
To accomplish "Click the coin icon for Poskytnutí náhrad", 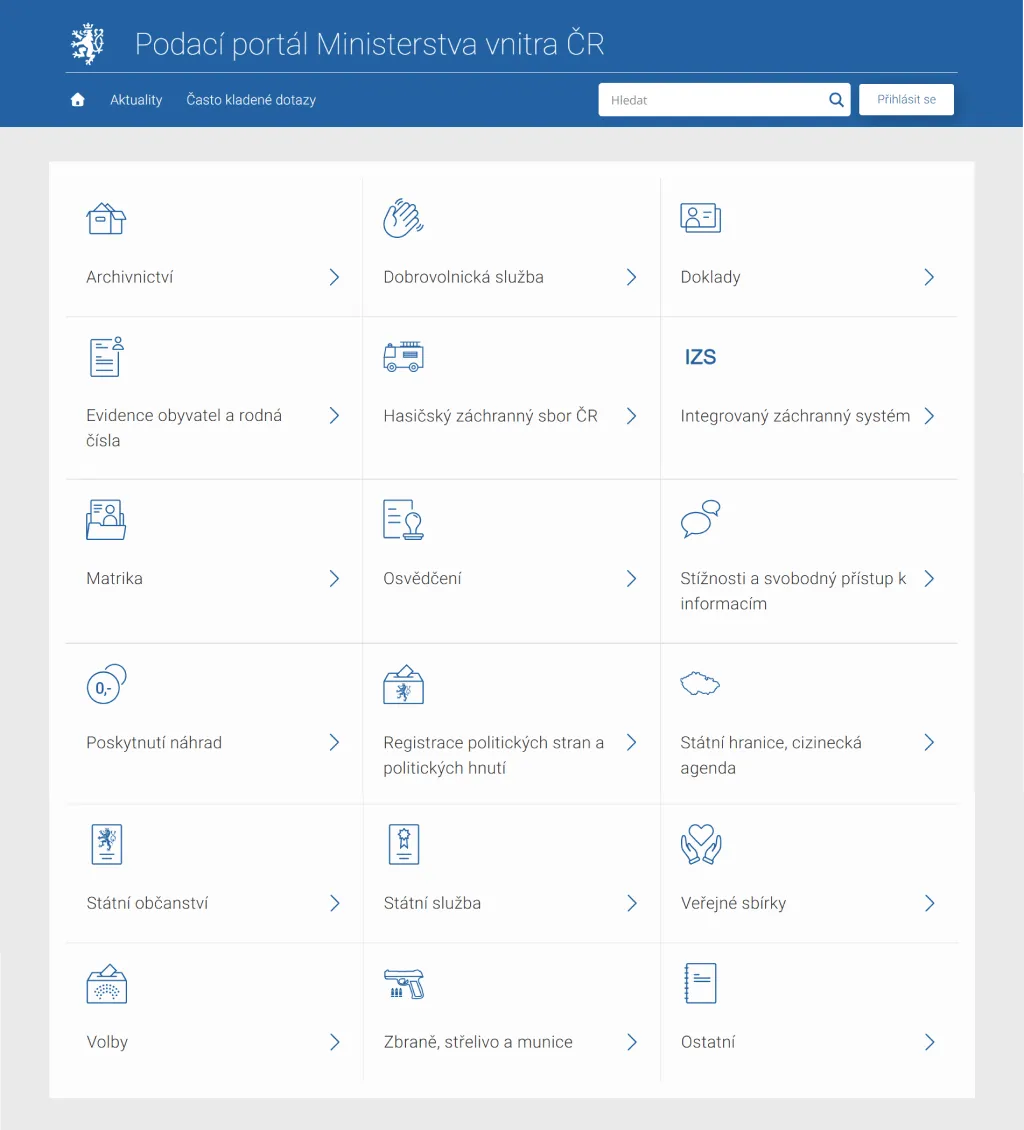I will 107,684.
